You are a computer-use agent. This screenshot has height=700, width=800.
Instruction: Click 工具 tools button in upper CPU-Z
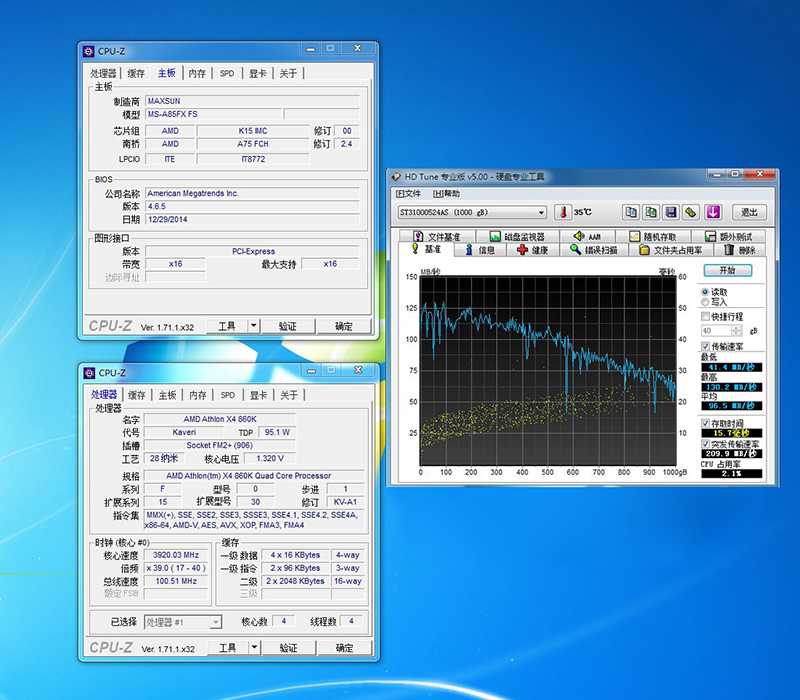click(227, 326)
